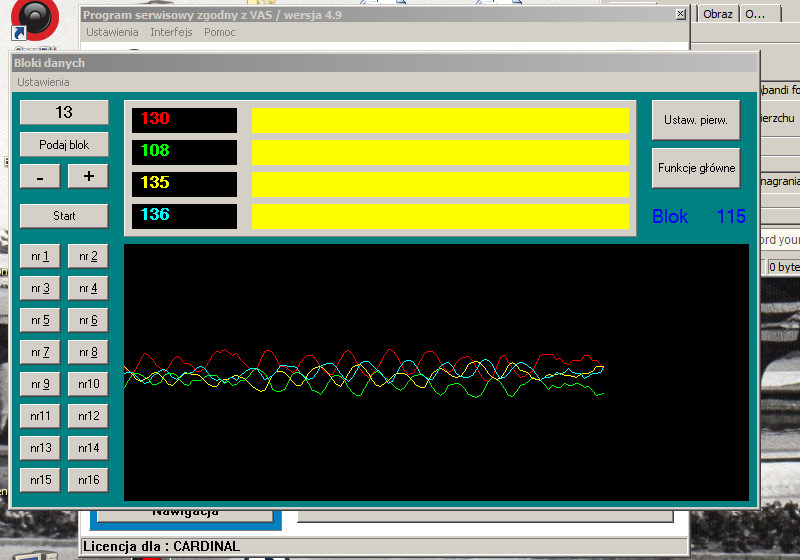800x560 pixels.
Task: Select block button nr 8
Action: coord(88,353)
